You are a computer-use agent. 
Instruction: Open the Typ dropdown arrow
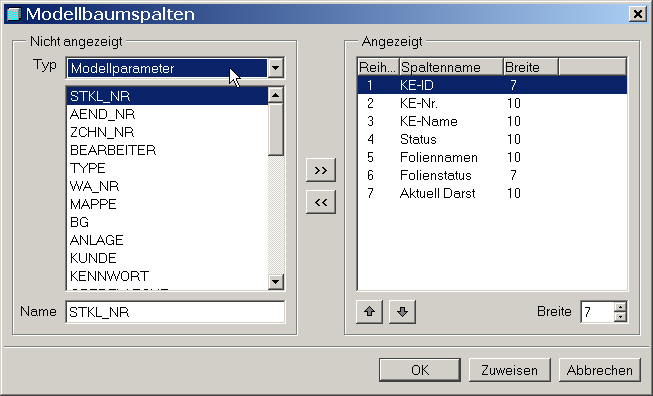275,68
